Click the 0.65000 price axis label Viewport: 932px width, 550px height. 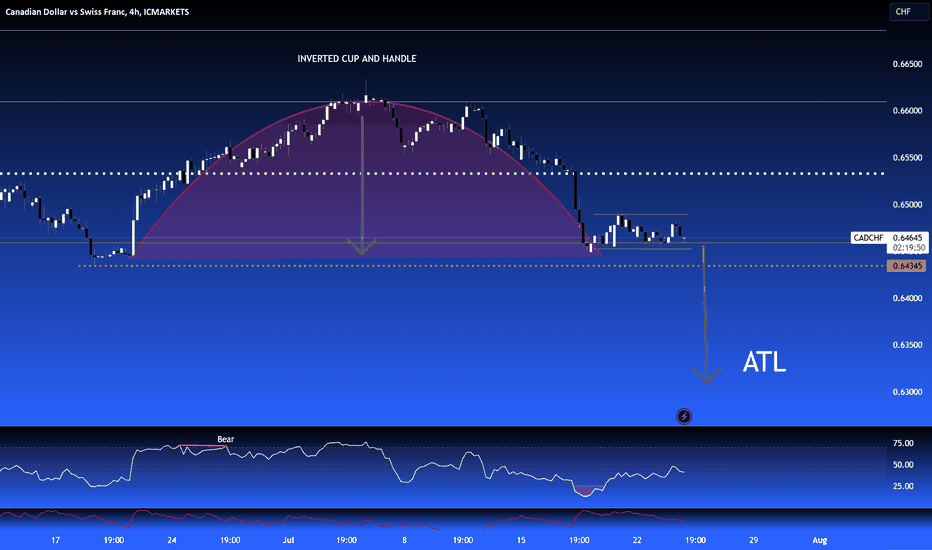907,205
